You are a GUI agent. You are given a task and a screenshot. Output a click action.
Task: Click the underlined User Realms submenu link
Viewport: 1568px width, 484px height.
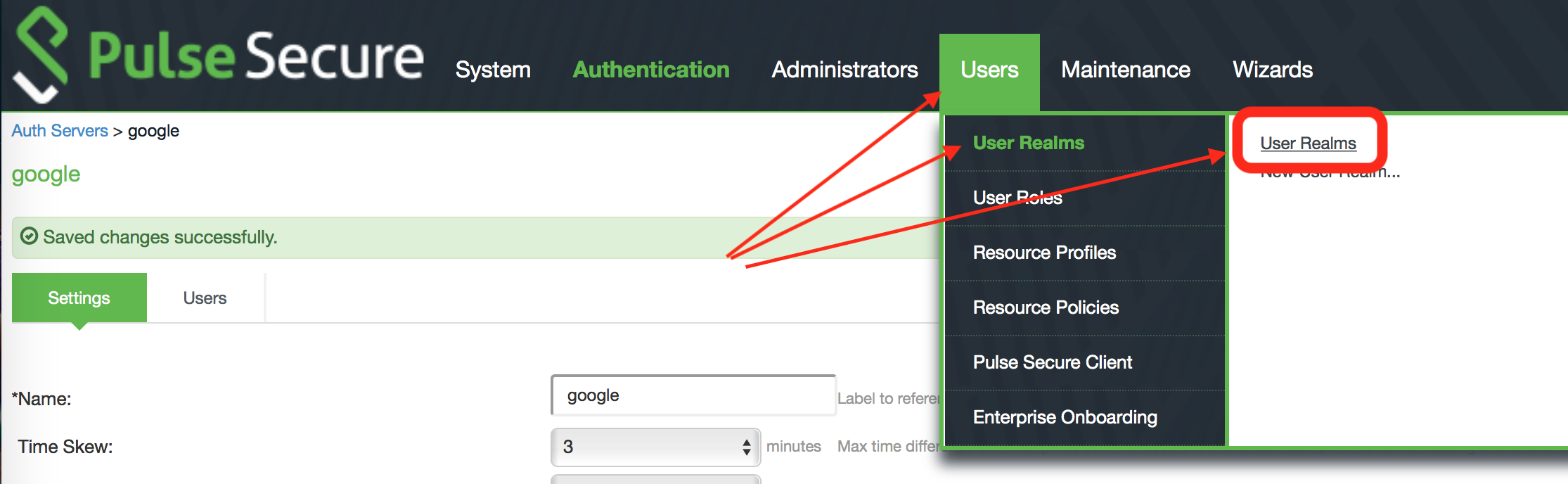tap(1308, 144)
